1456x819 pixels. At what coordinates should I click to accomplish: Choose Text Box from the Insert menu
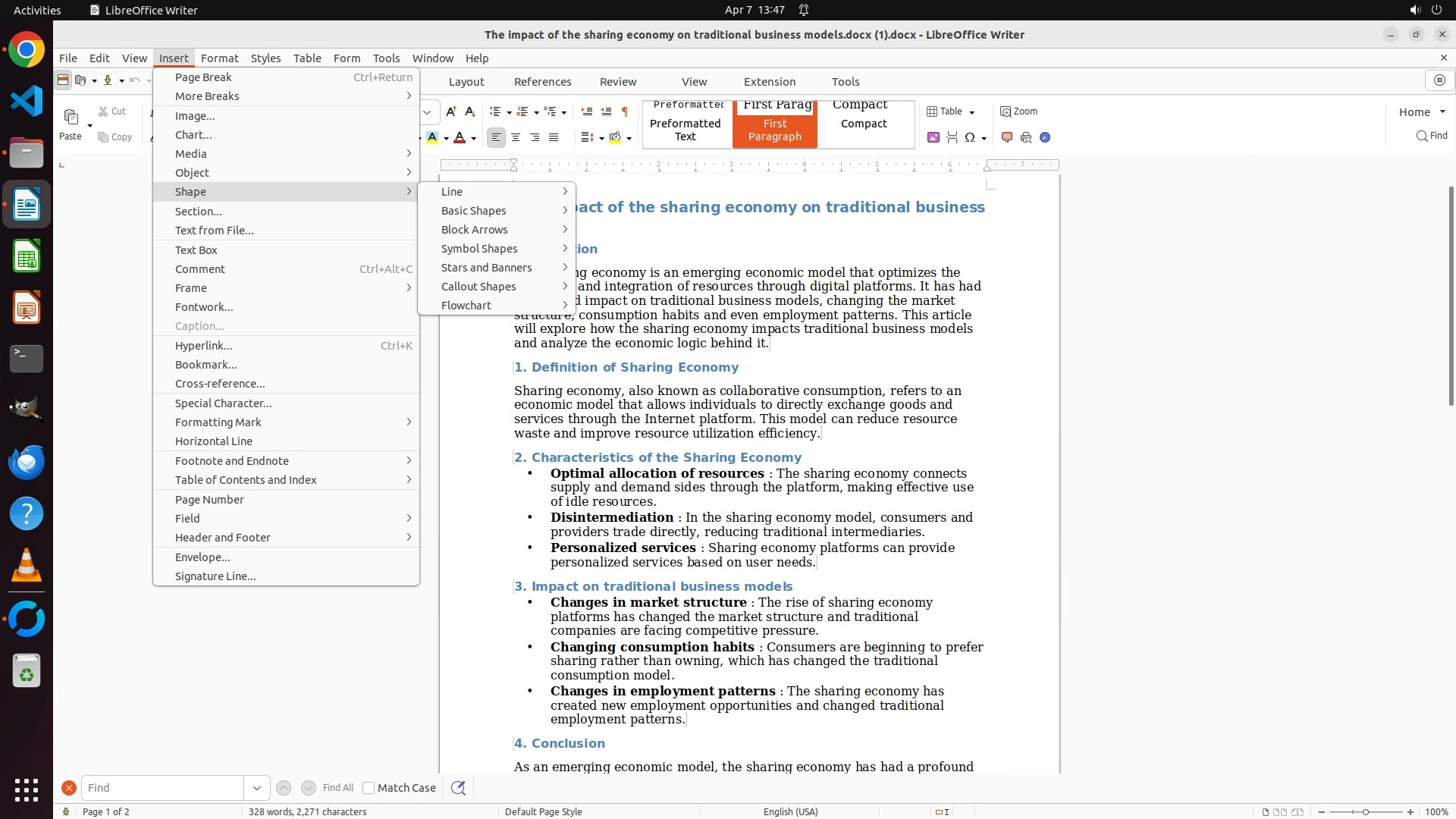pos(196,250)
